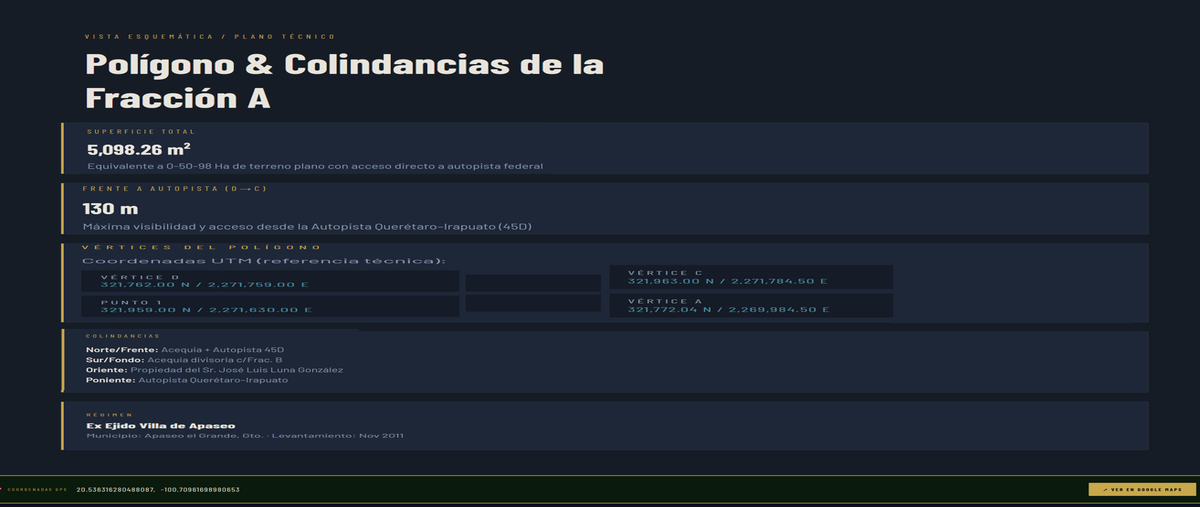Click the Ex Ejido Villa de Apaseo title
Image resolution: width=1200 pixels, height=507 pixels.
point(161,426)
